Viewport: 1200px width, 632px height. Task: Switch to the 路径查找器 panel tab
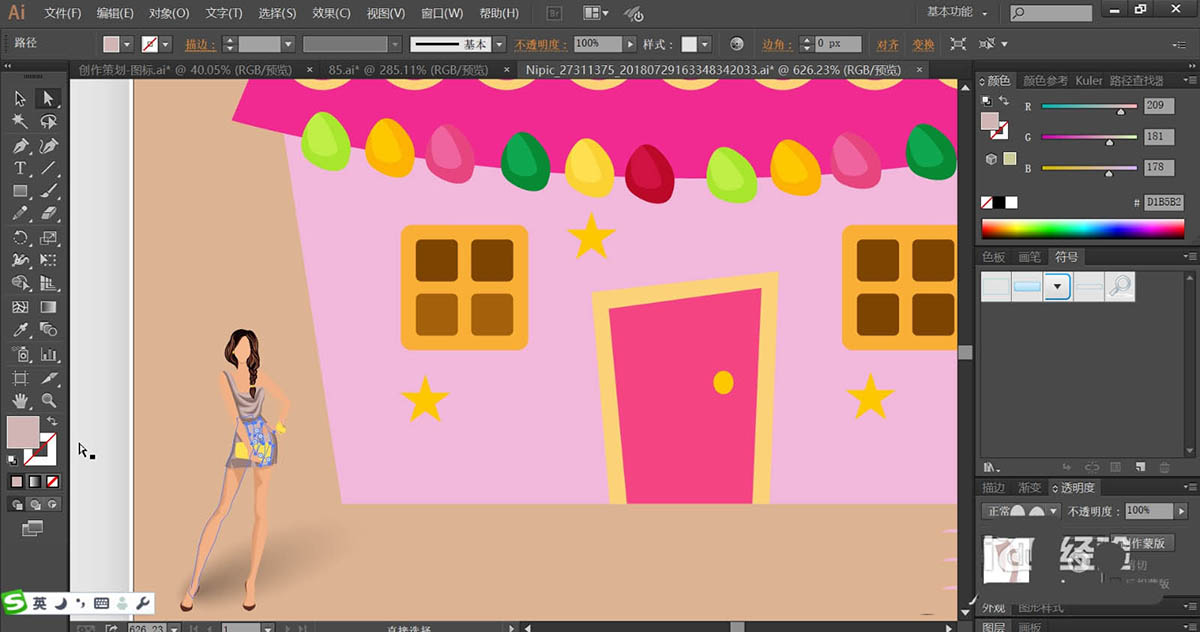1136,80
